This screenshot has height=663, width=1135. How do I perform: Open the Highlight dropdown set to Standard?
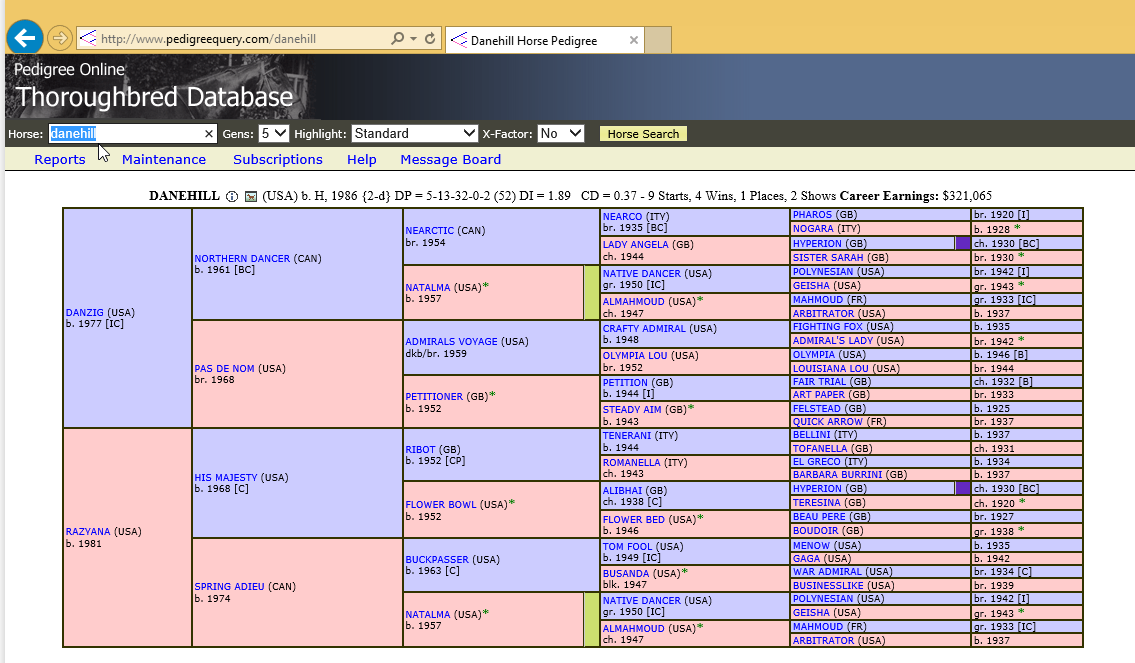pos(414,133)
